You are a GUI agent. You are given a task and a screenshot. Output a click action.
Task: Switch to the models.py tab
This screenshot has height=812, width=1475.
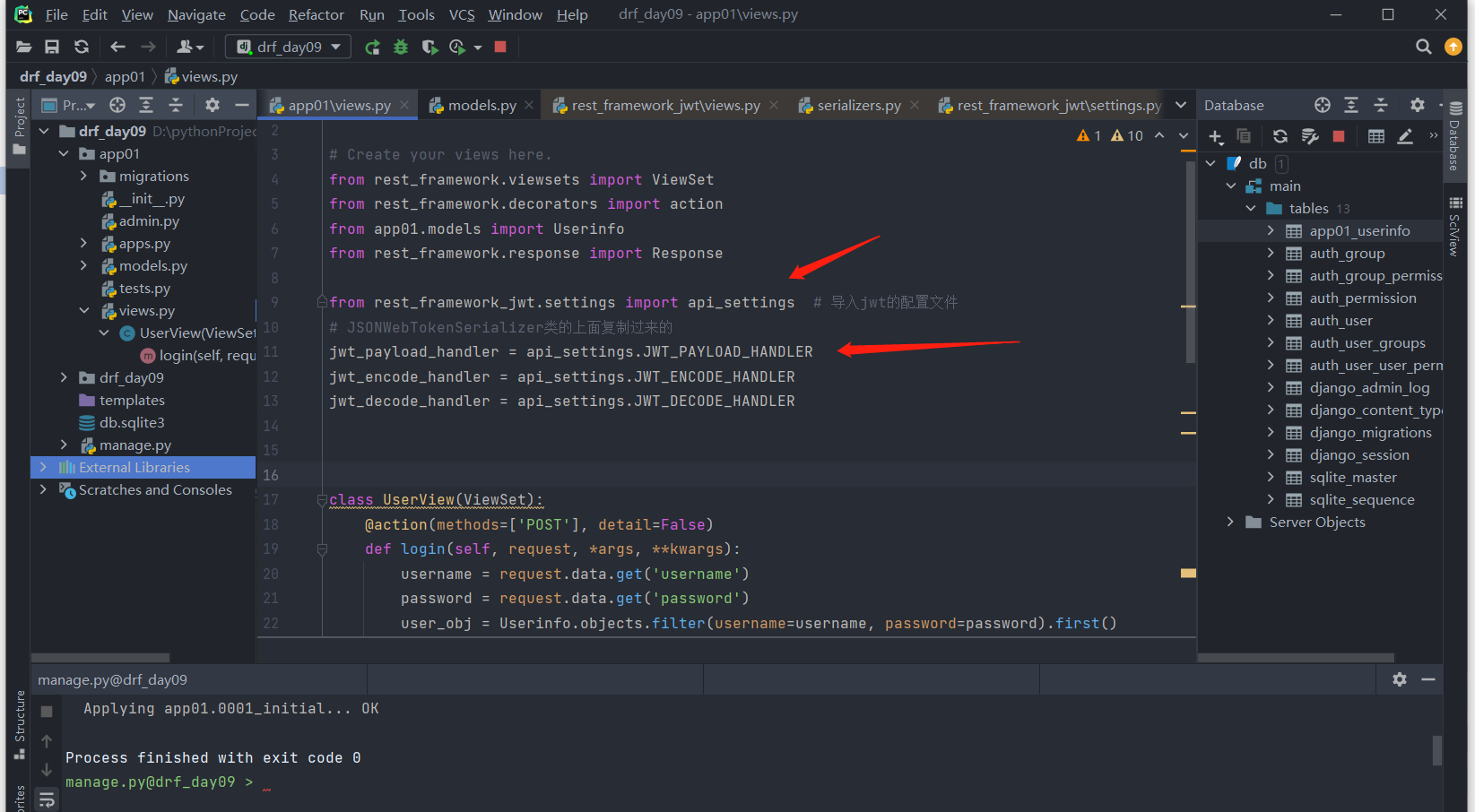(481, 105)
